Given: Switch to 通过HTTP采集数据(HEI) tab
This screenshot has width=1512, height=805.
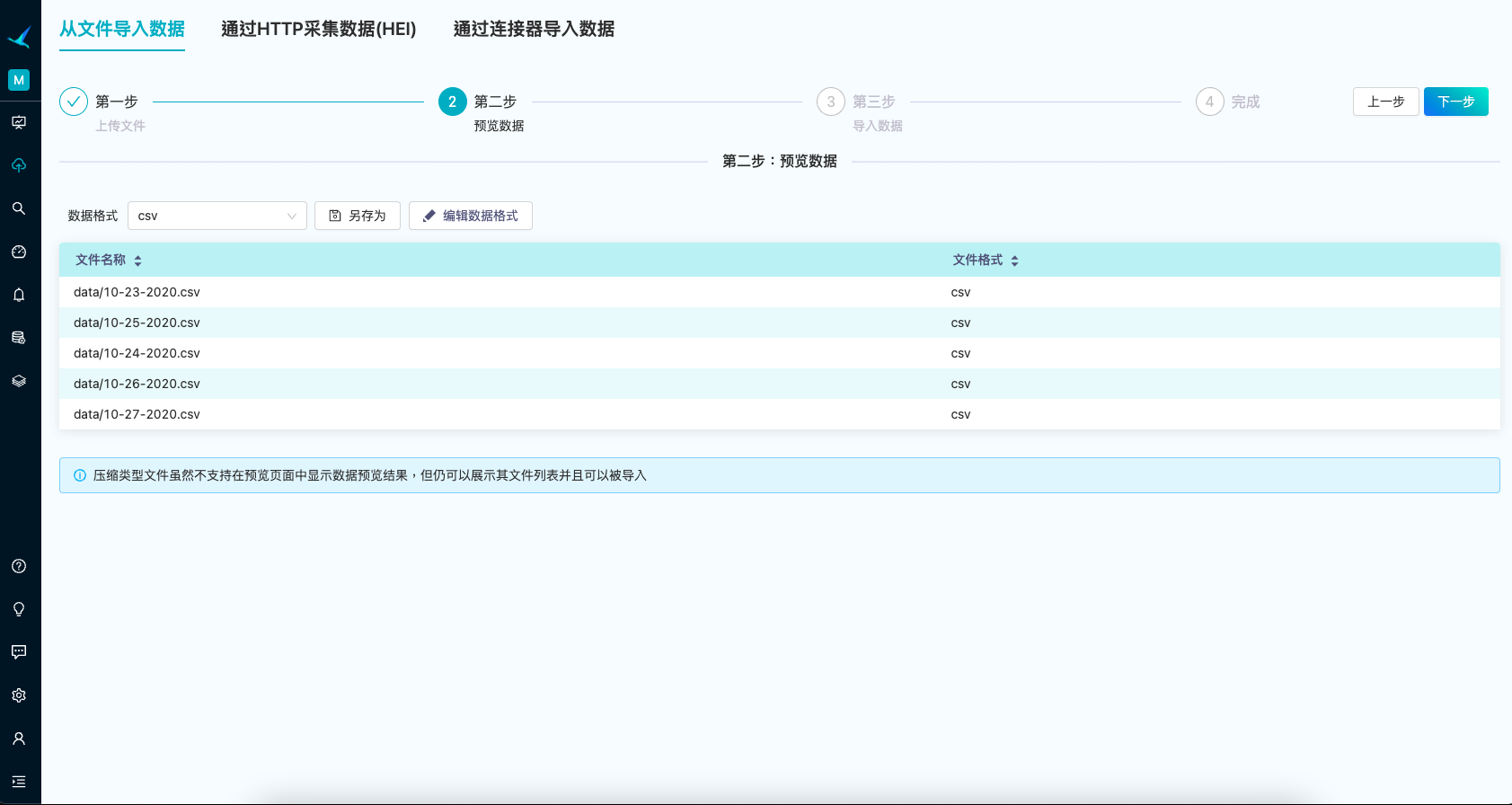Looking at the screenshot, I should [x=319, y=29].
